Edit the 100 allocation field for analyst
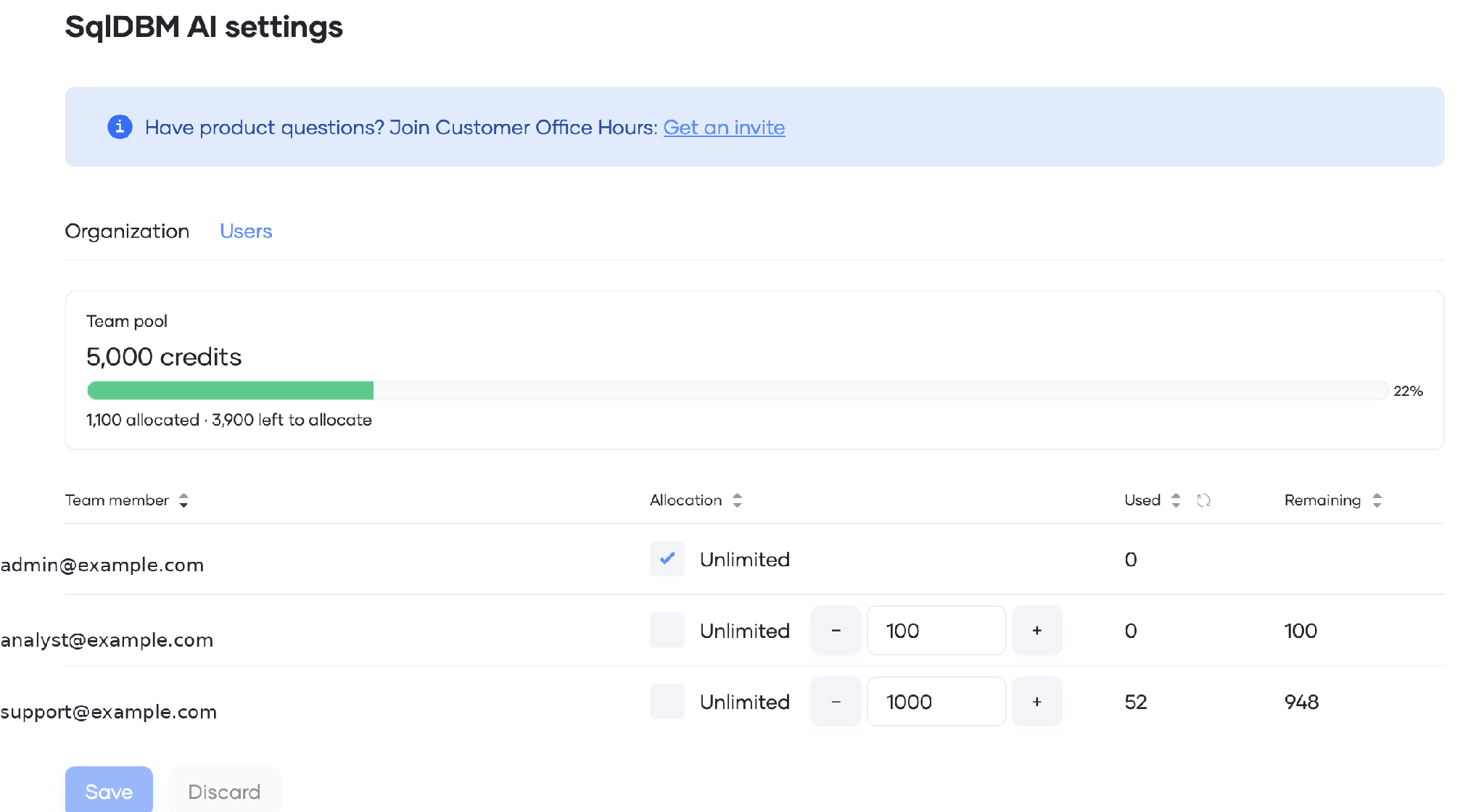Image resolution: width=1484 pixels, height=812 pixels. coord(936,630)
